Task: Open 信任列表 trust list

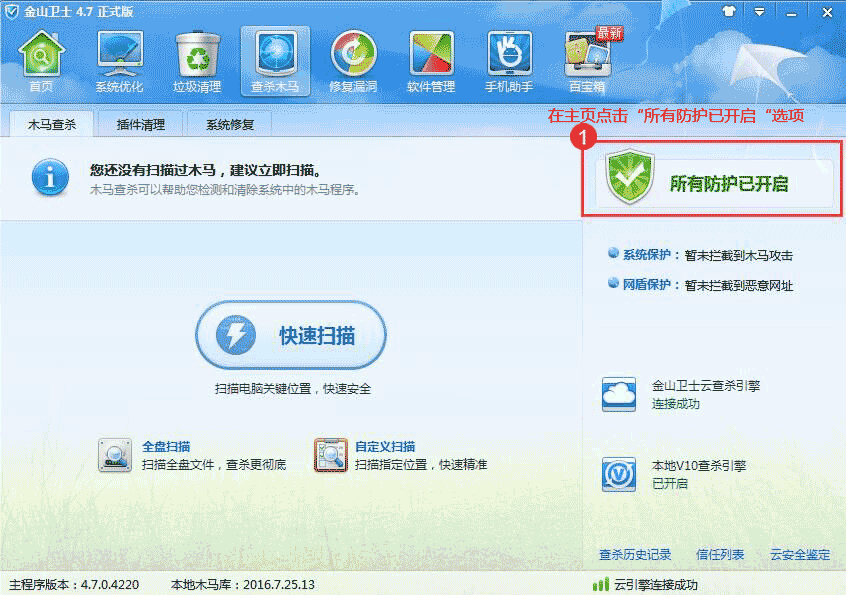Action: [x=720, y=555]
